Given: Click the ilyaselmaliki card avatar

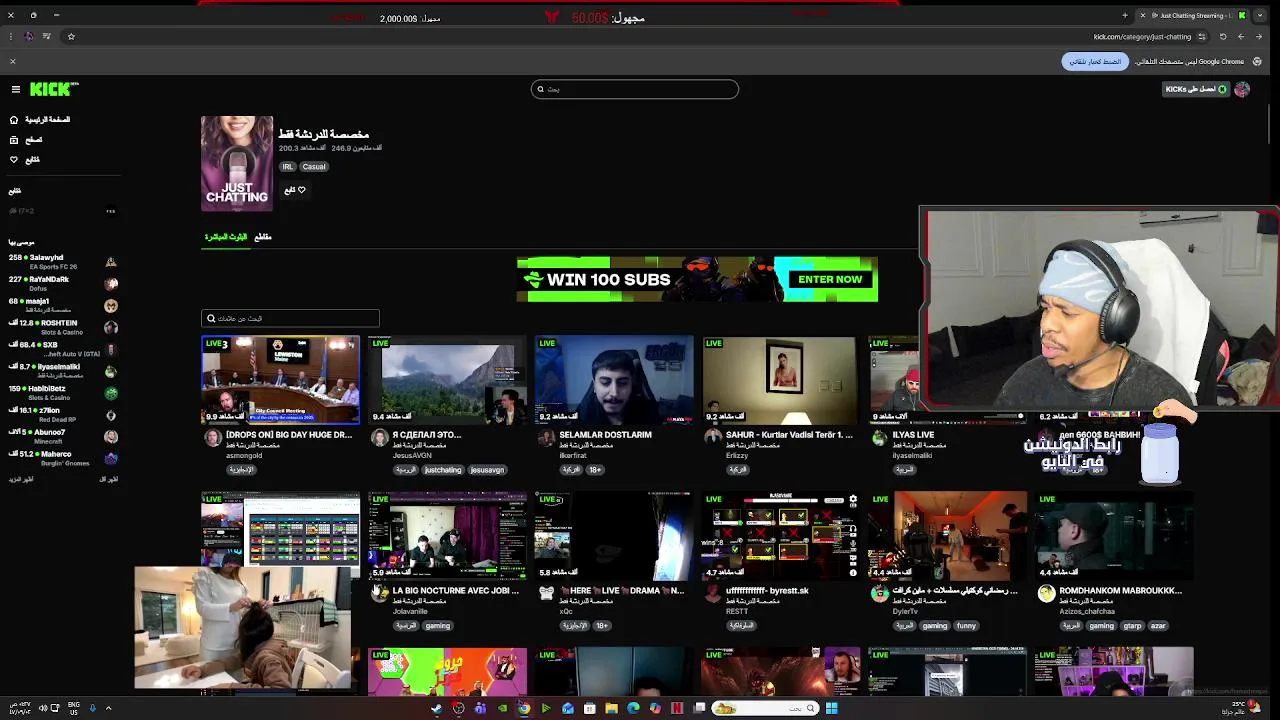Looking at the screenshot, I should pyautogui.click(x=880, y=438).
